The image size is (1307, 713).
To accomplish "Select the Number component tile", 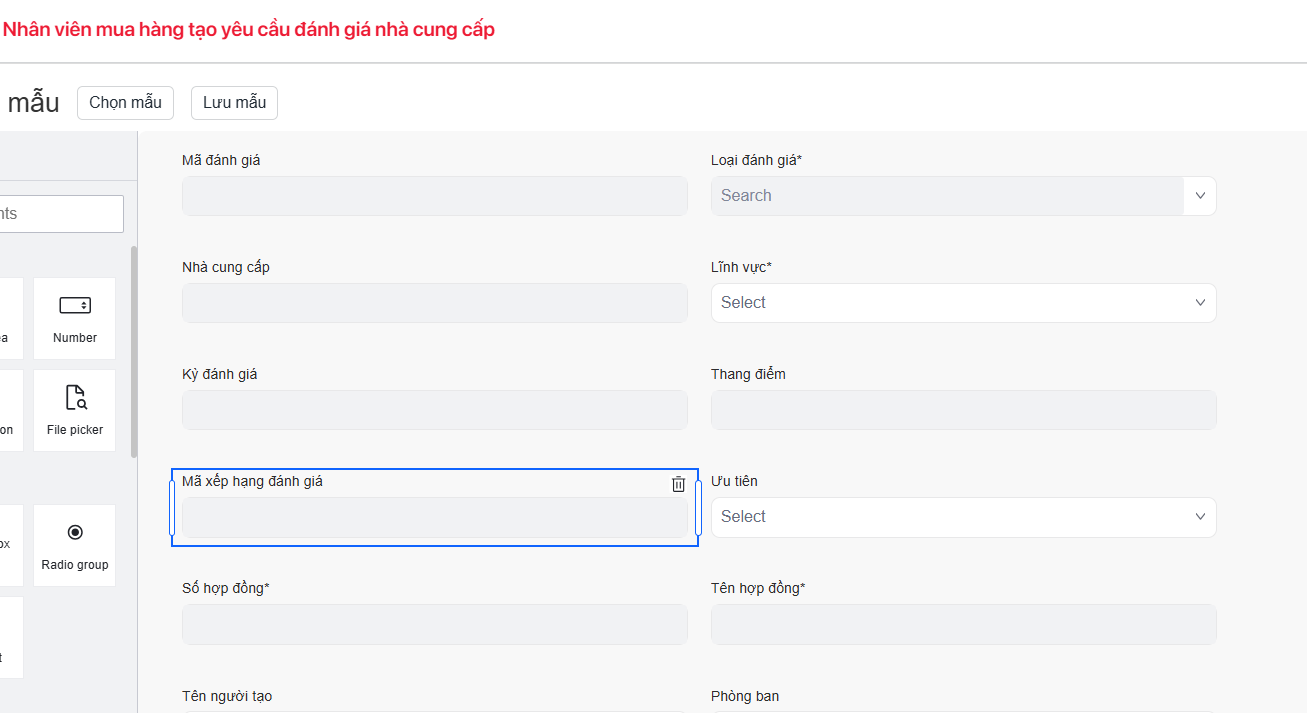I will tap(75, 318).
